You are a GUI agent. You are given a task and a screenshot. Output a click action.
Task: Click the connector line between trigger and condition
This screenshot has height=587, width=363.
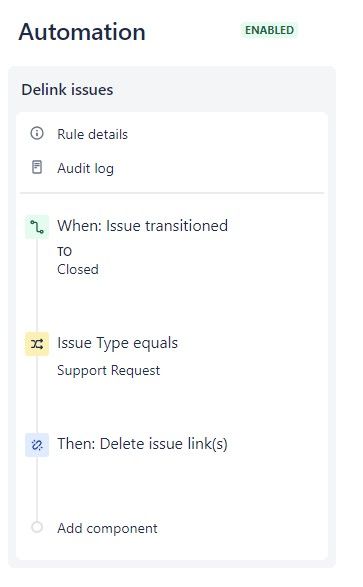[x=37, y=285]
